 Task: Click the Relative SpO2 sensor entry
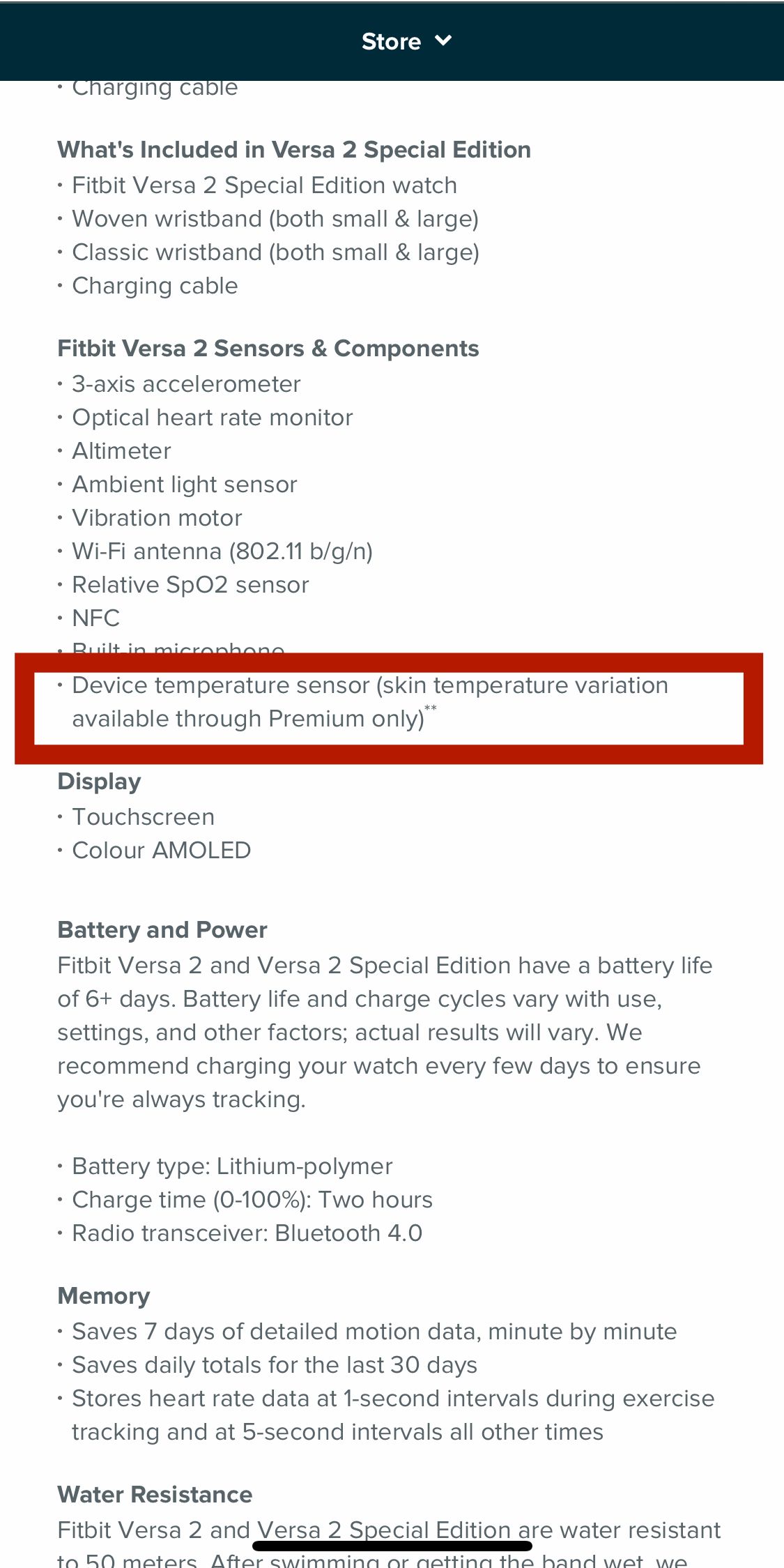coord(190,585)
